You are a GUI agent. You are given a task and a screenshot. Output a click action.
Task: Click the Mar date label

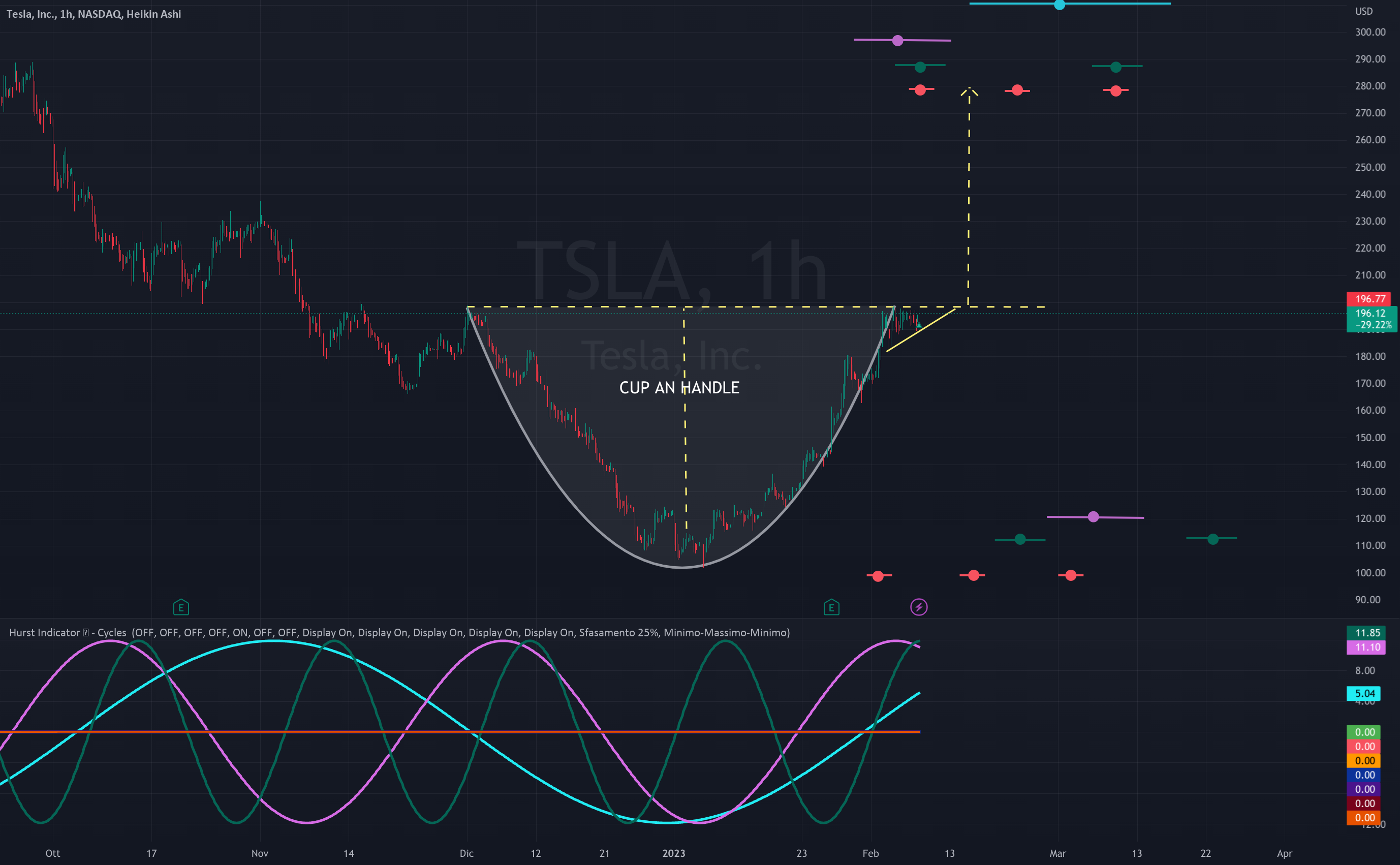tap(1058, 853)
